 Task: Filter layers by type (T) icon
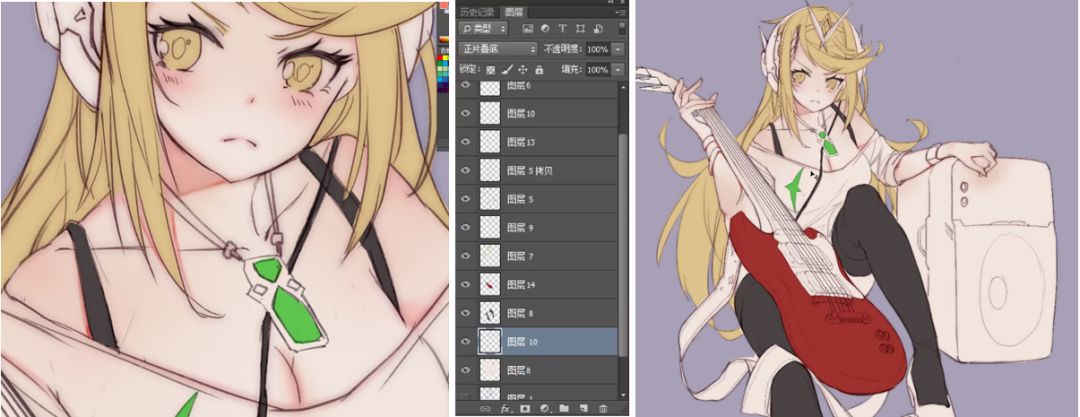[562, 29]
